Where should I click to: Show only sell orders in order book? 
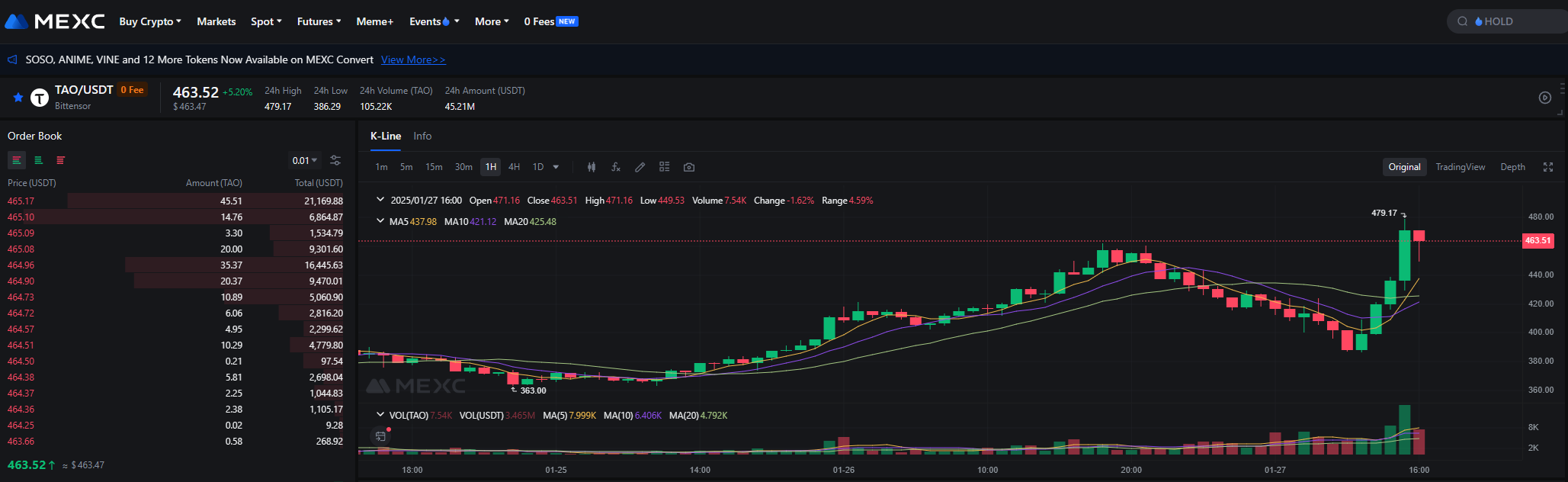60,160
